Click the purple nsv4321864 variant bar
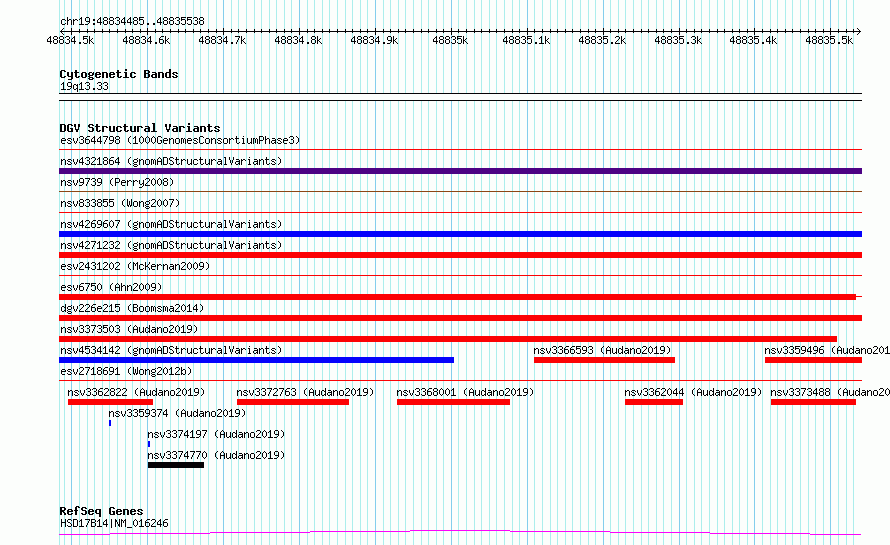The image size is (890, 545). click(x=460, y=171)
